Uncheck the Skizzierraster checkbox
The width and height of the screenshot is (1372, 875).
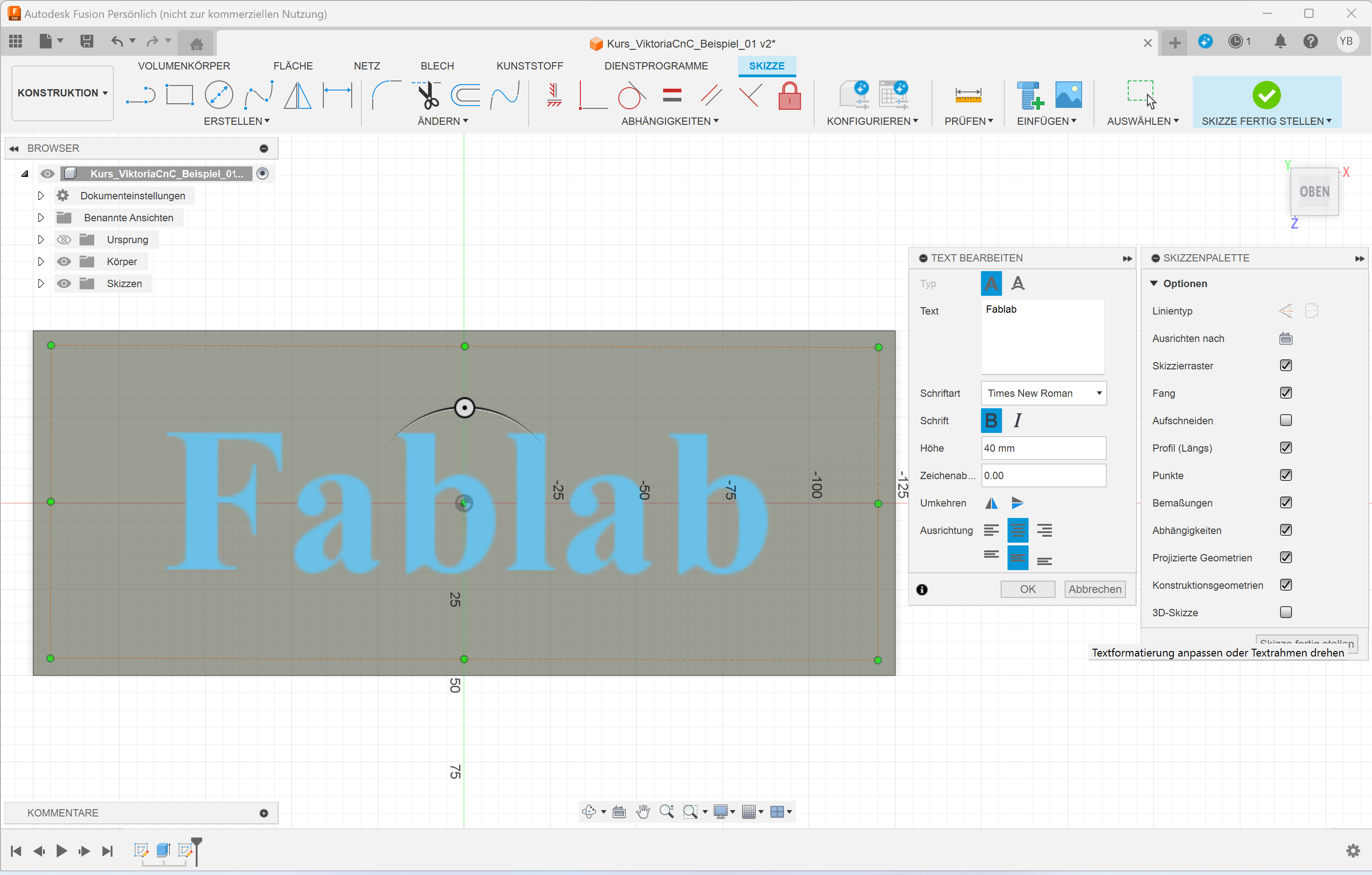click(1286, 366)
